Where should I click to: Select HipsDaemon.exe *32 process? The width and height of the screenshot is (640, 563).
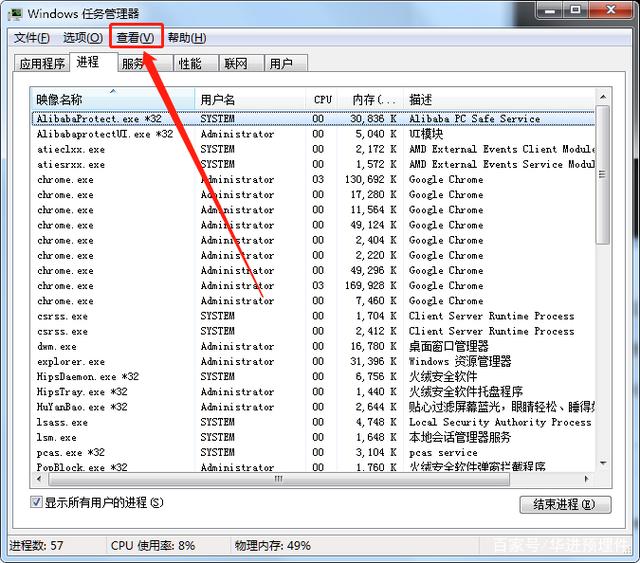point(313,377)
